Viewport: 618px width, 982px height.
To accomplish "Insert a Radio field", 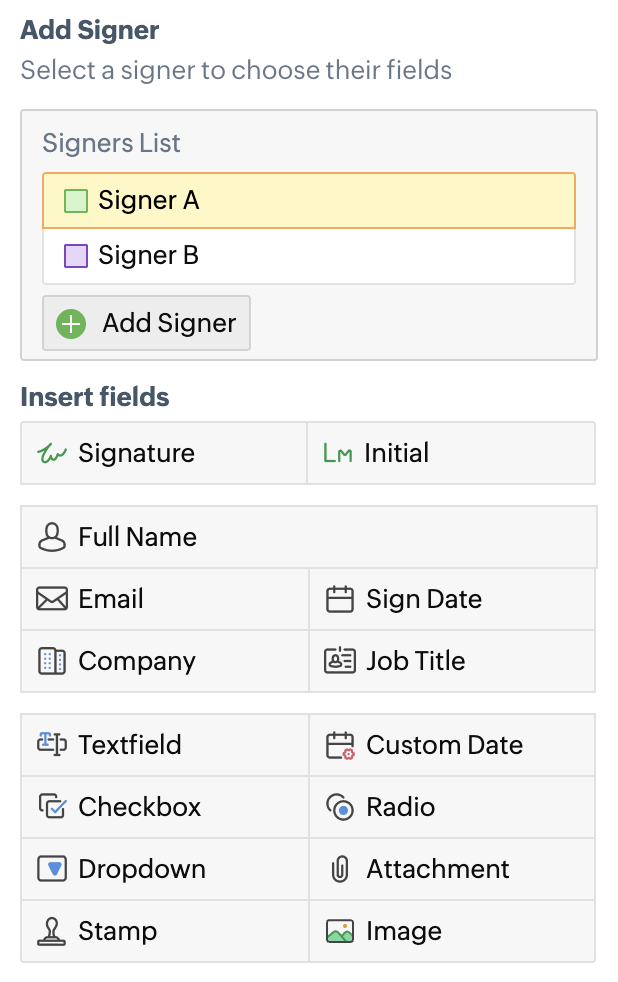I will pos(400,807).
